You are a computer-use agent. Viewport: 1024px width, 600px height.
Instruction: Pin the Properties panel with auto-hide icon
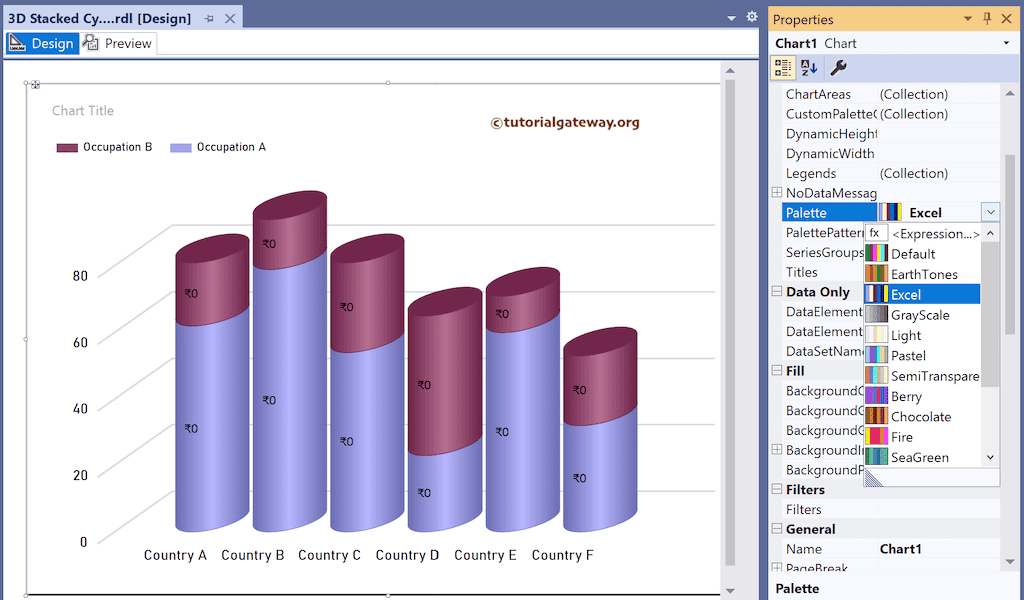point(987,19)
